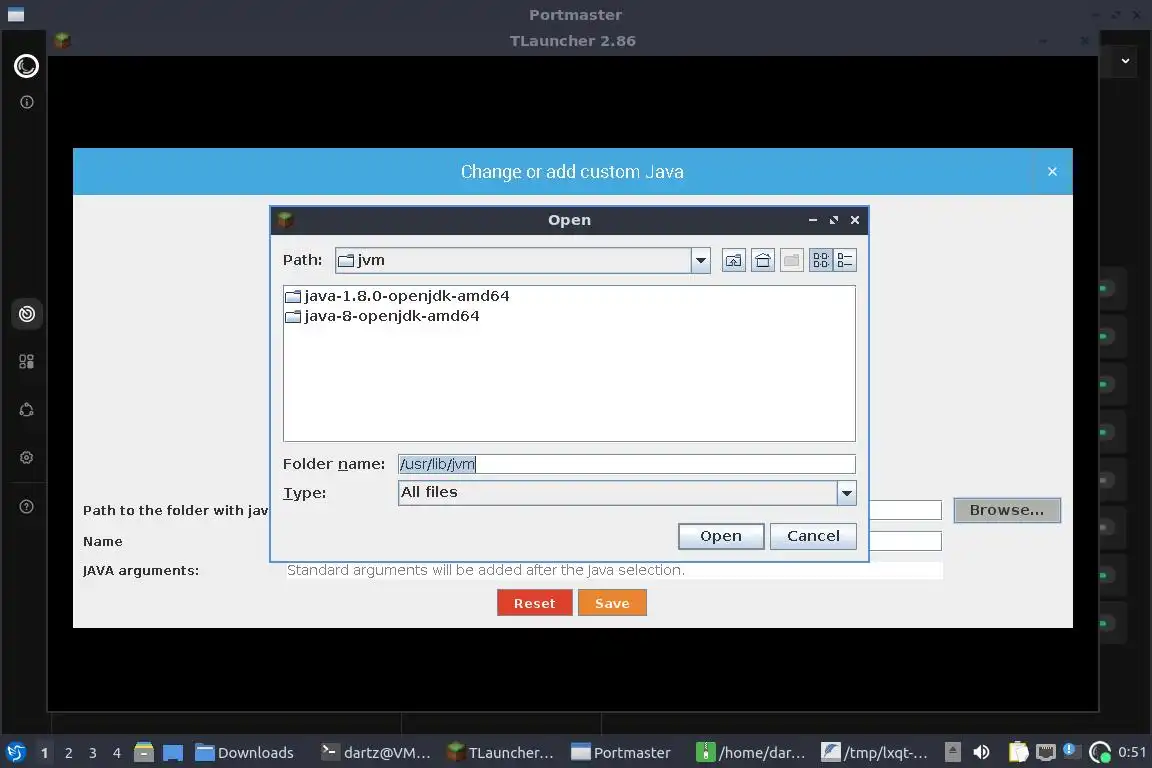Viewport: 1152px width, 768px height.
Task: Click the folder icon beside java-1.8.0-openjdk-amd64
Action: [293, 296]
